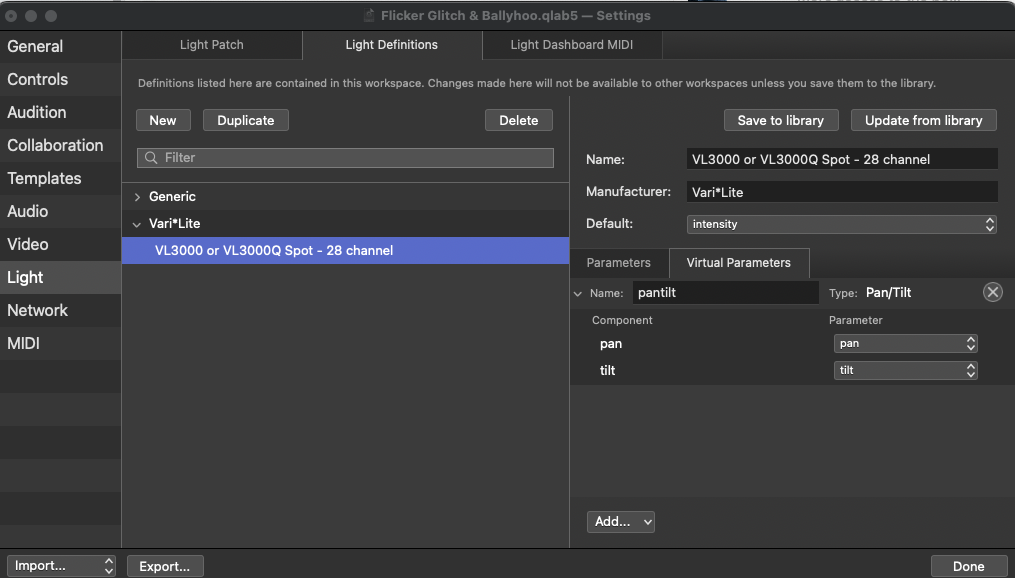The width and height of the screenshot is (1015, 578).
Task: Select the Audio settings section
Action: 28,212
